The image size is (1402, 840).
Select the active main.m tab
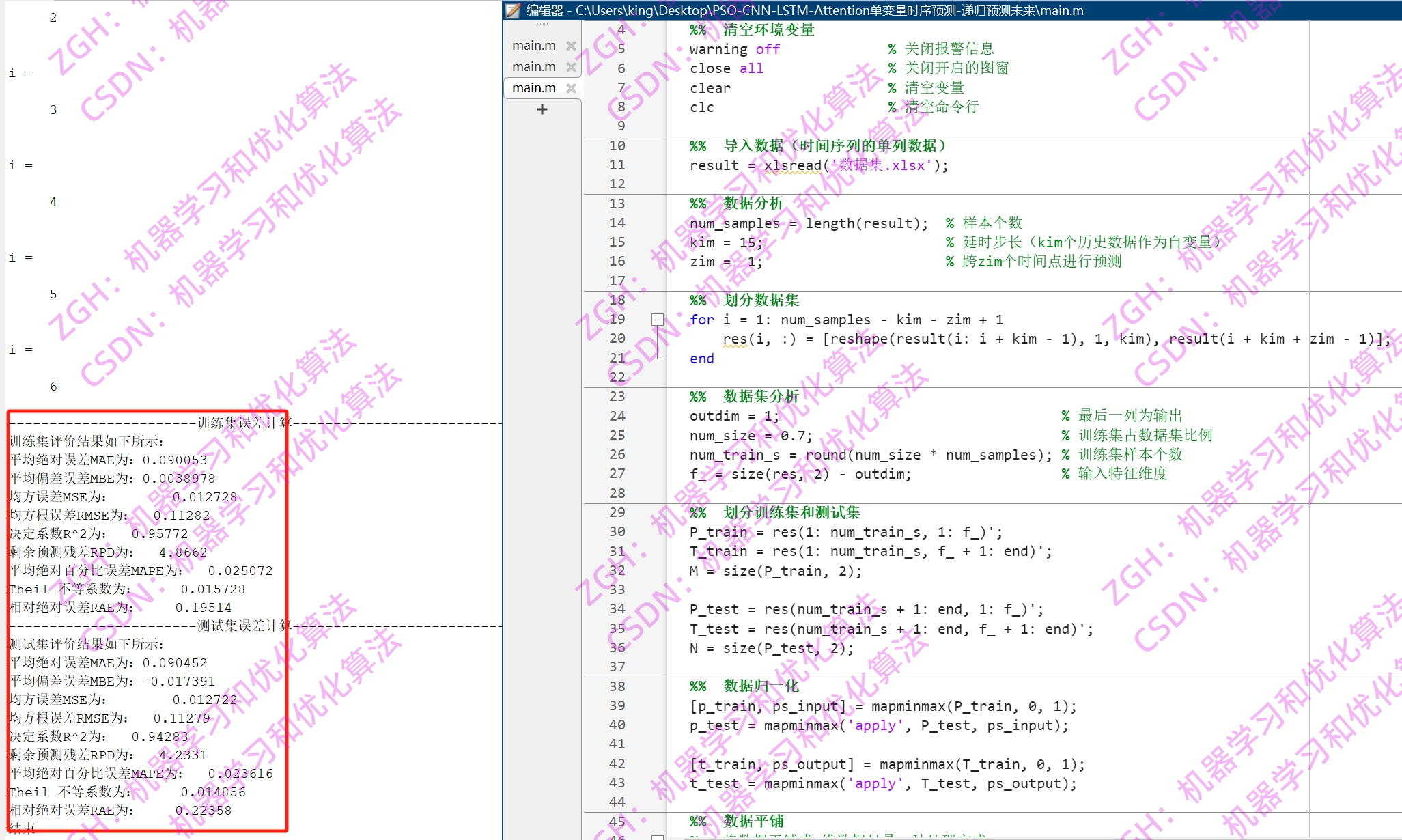click(533, 87)
